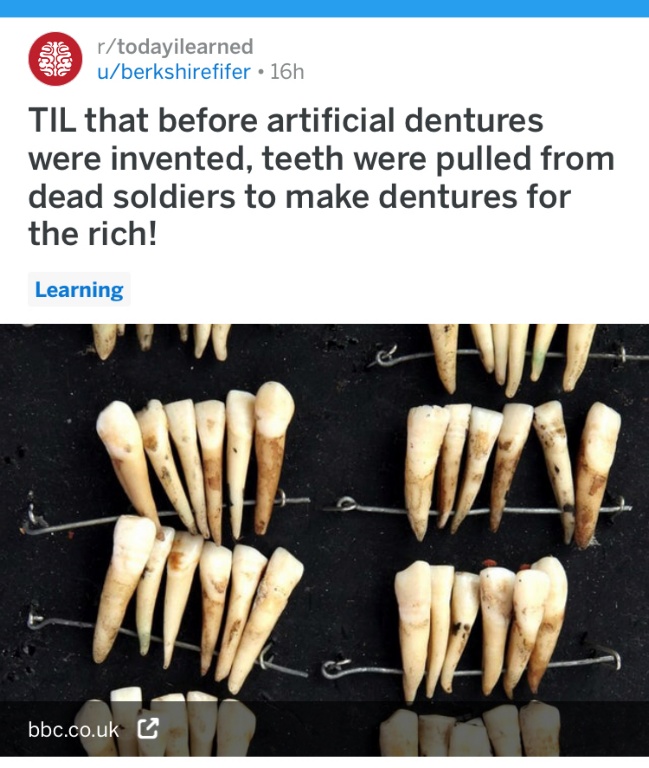This screenshot has width=649, height=768.
Task: Open the bbc.co.uk source link
Action: (73, 729)
